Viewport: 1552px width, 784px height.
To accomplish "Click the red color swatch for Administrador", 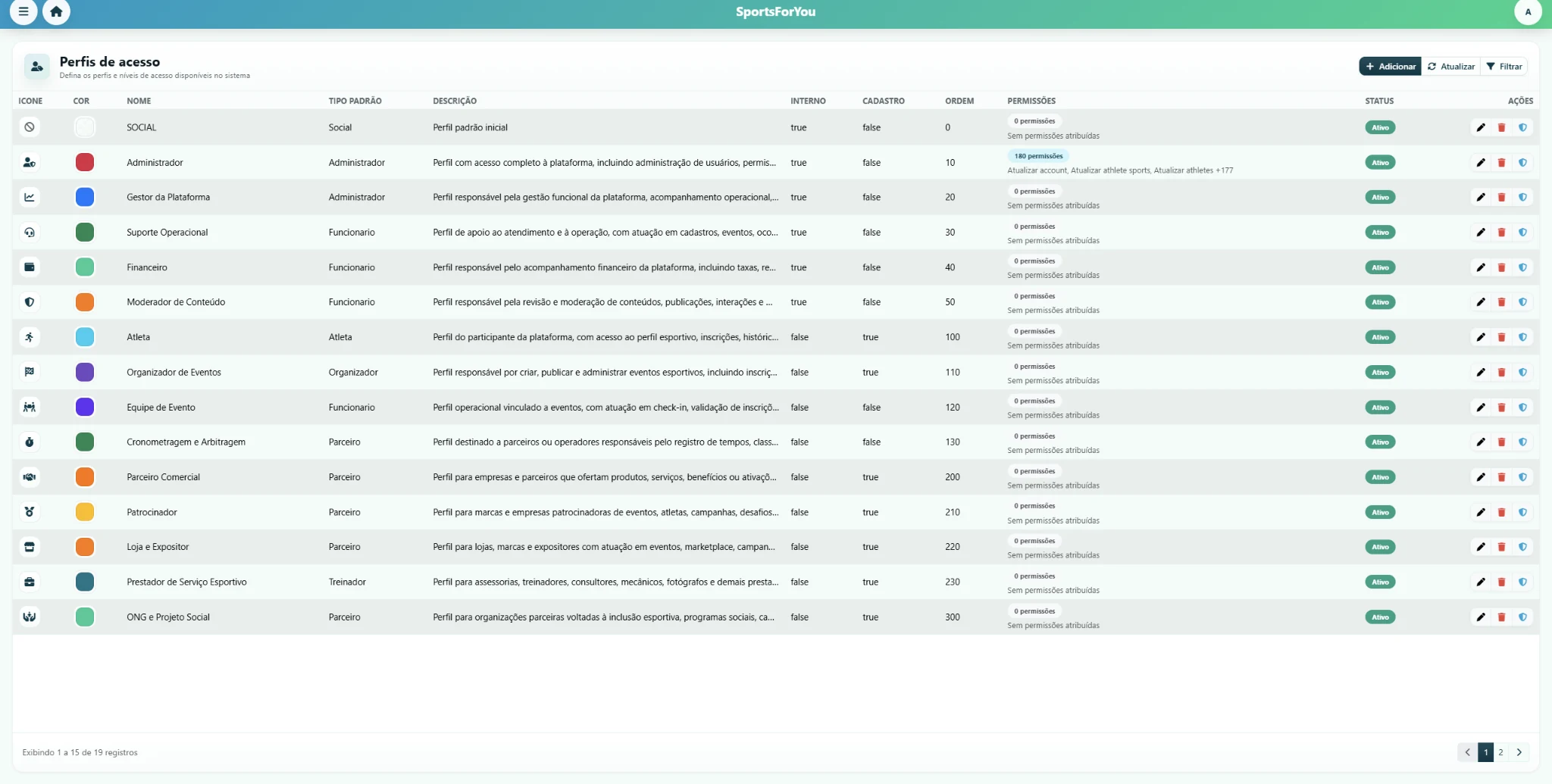I will (85, 163).
